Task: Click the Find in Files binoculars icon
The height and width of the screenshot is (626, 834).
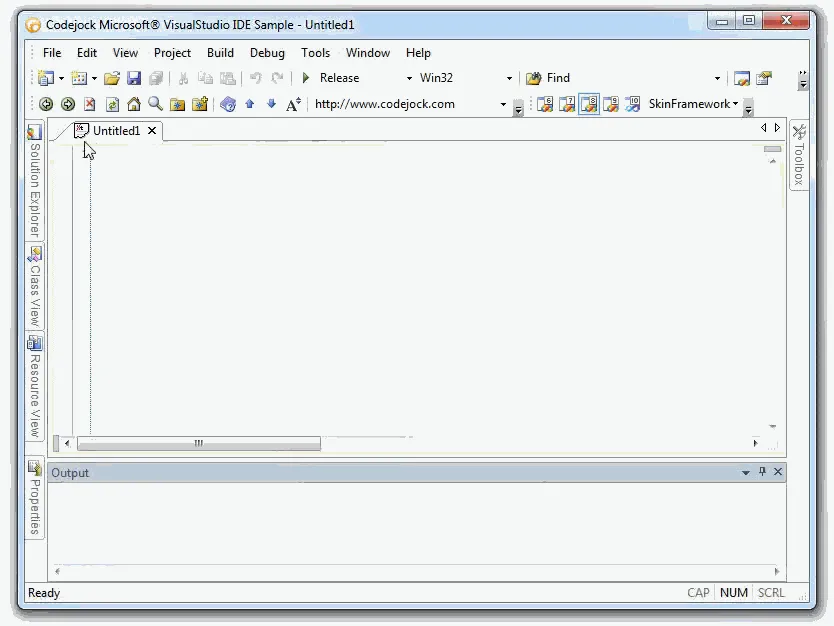Action: pos(533,78)
